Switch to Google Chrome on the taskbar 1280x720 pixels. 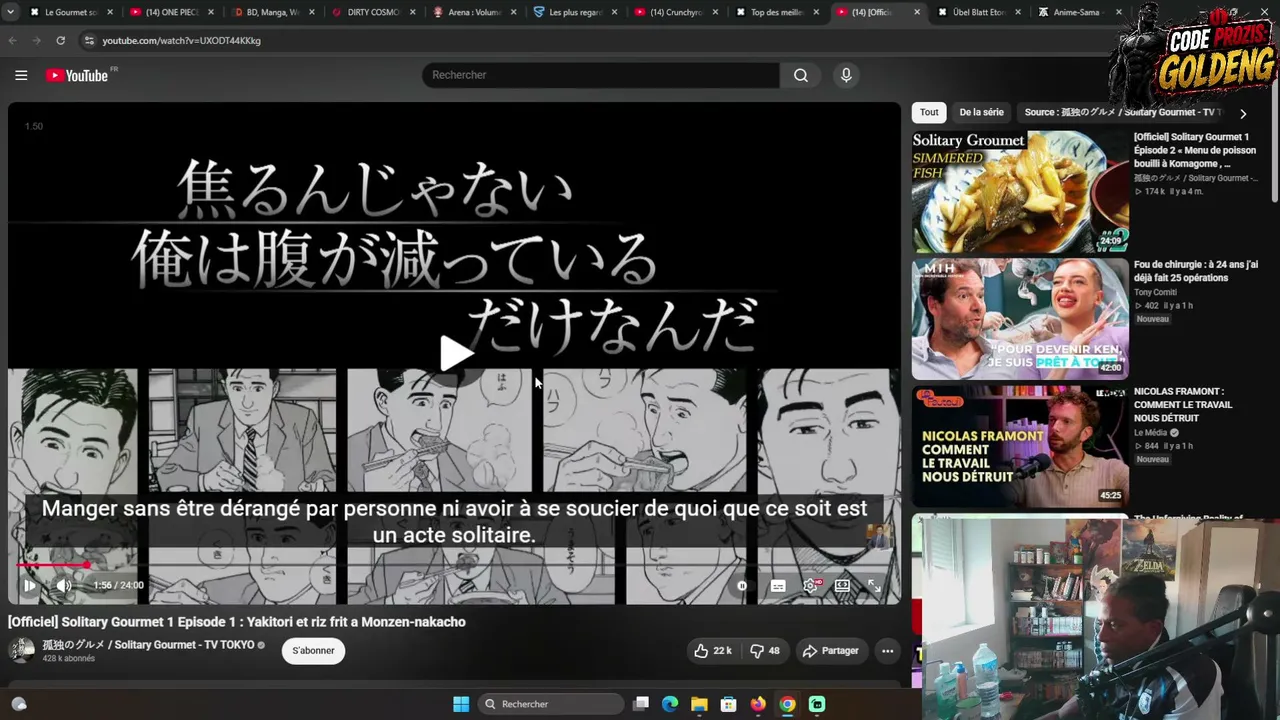tap(788, 704)
